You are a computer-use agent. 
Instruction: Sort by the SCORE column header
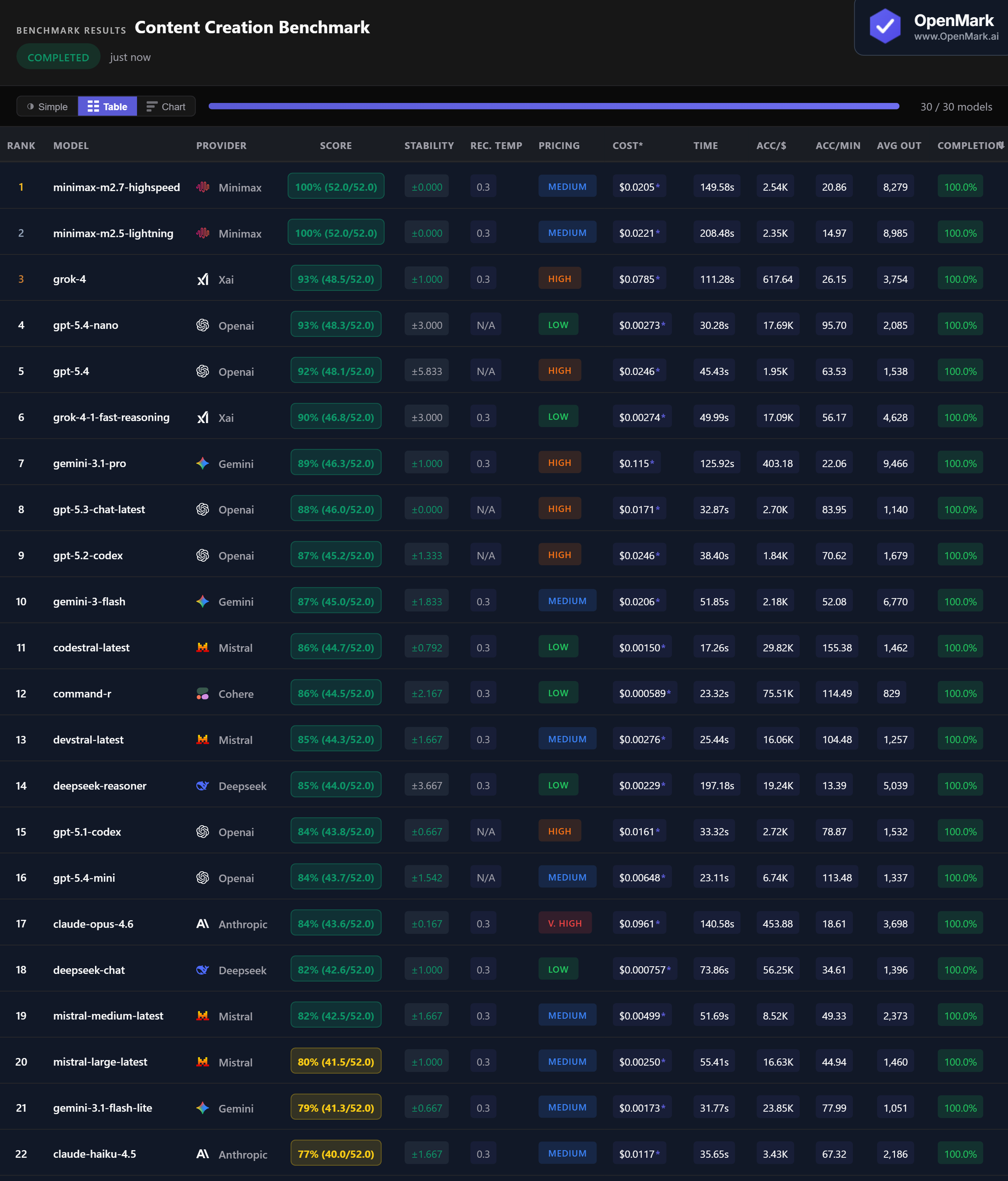tap(335, 145)
